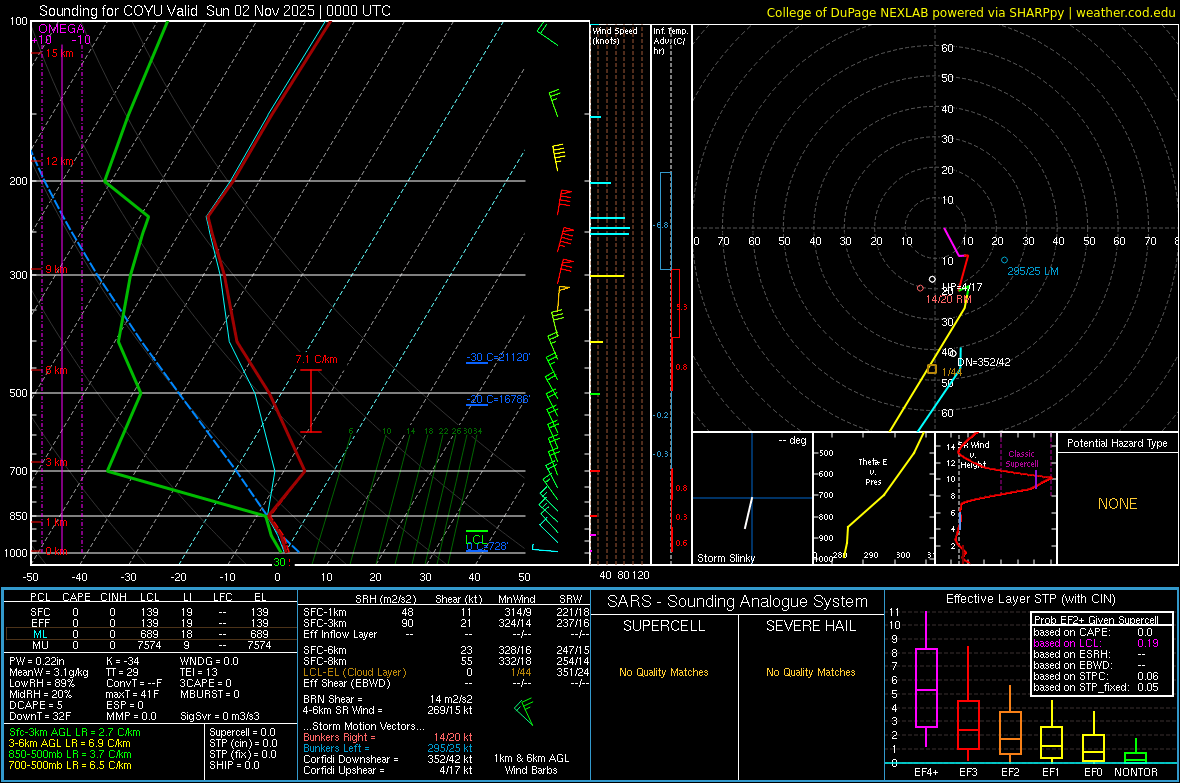
Task: Click the '850-500mb LR = 3.7 C/km' line
Action: point(70,754)
